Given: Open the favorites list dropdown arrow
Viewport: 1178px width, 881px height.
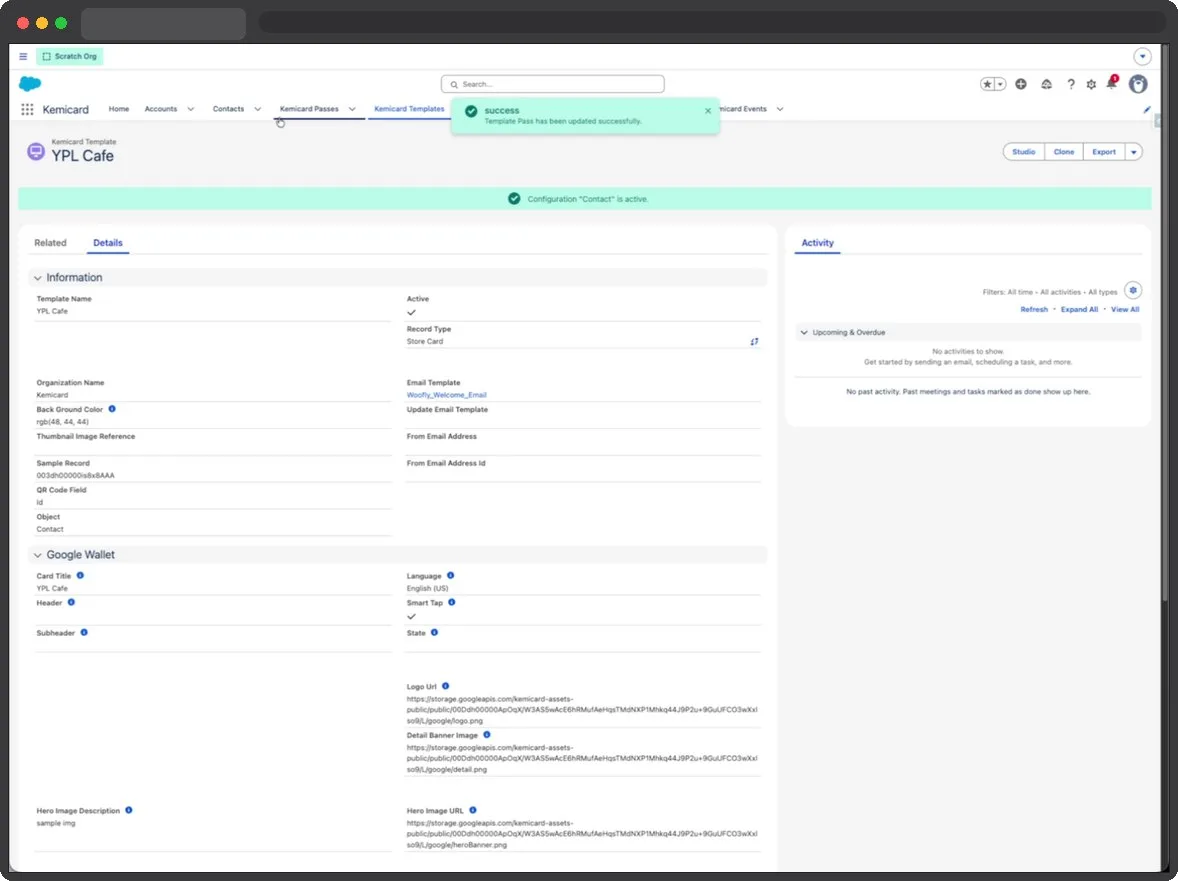Looking at the screenshot, I should (x=1000, y=84).
